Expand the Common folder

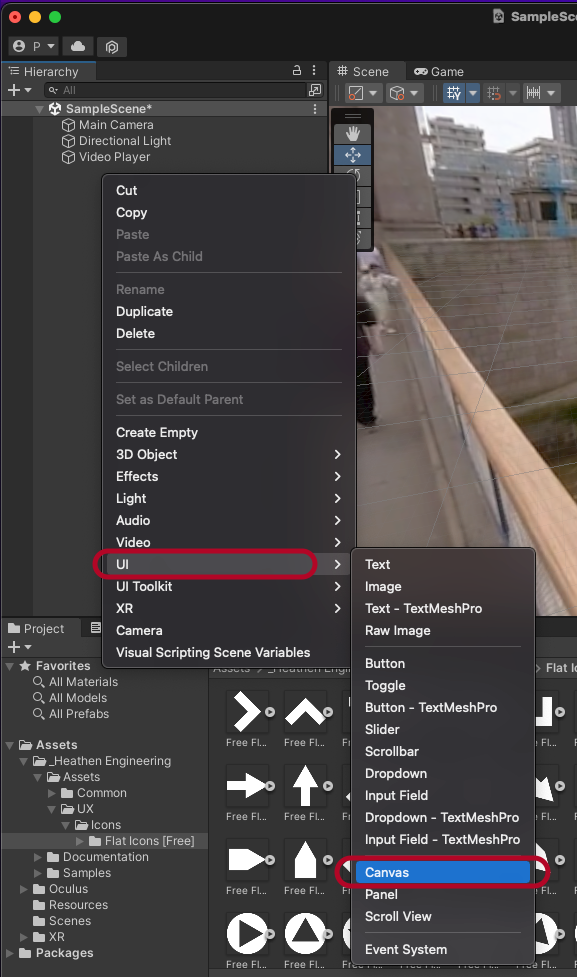click(52, 793)
